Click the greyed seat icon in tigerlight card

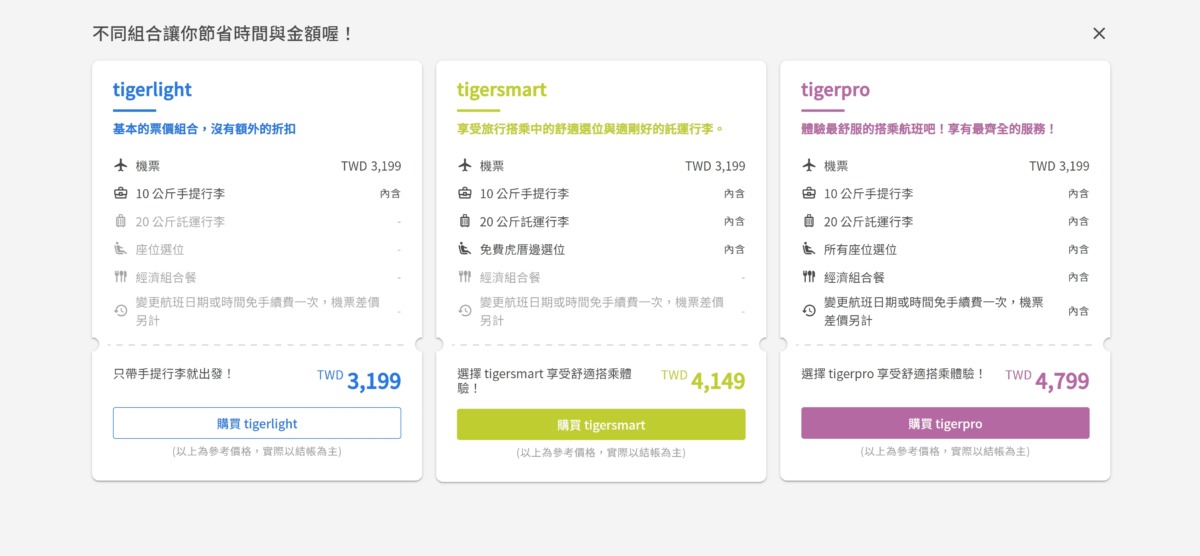(x=121, y=250)
